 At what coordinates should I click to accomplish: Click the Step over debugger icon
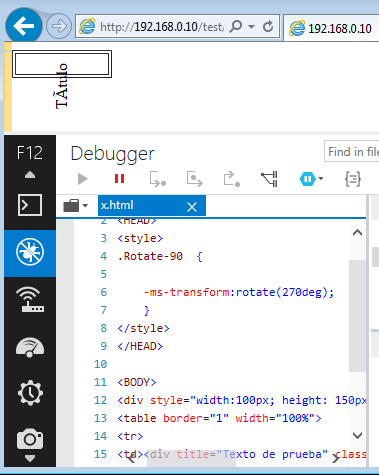[x=194, y=179]
